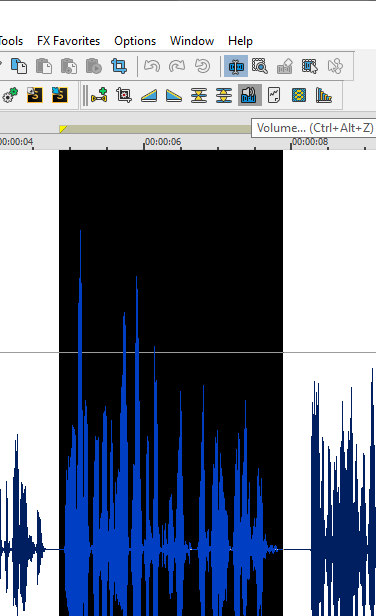Select the highlighted Edit tool icon

point(236,66)
